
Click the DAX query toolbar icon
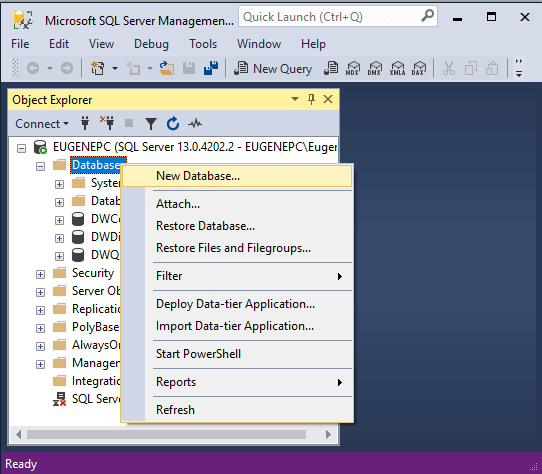coord(419,68)
